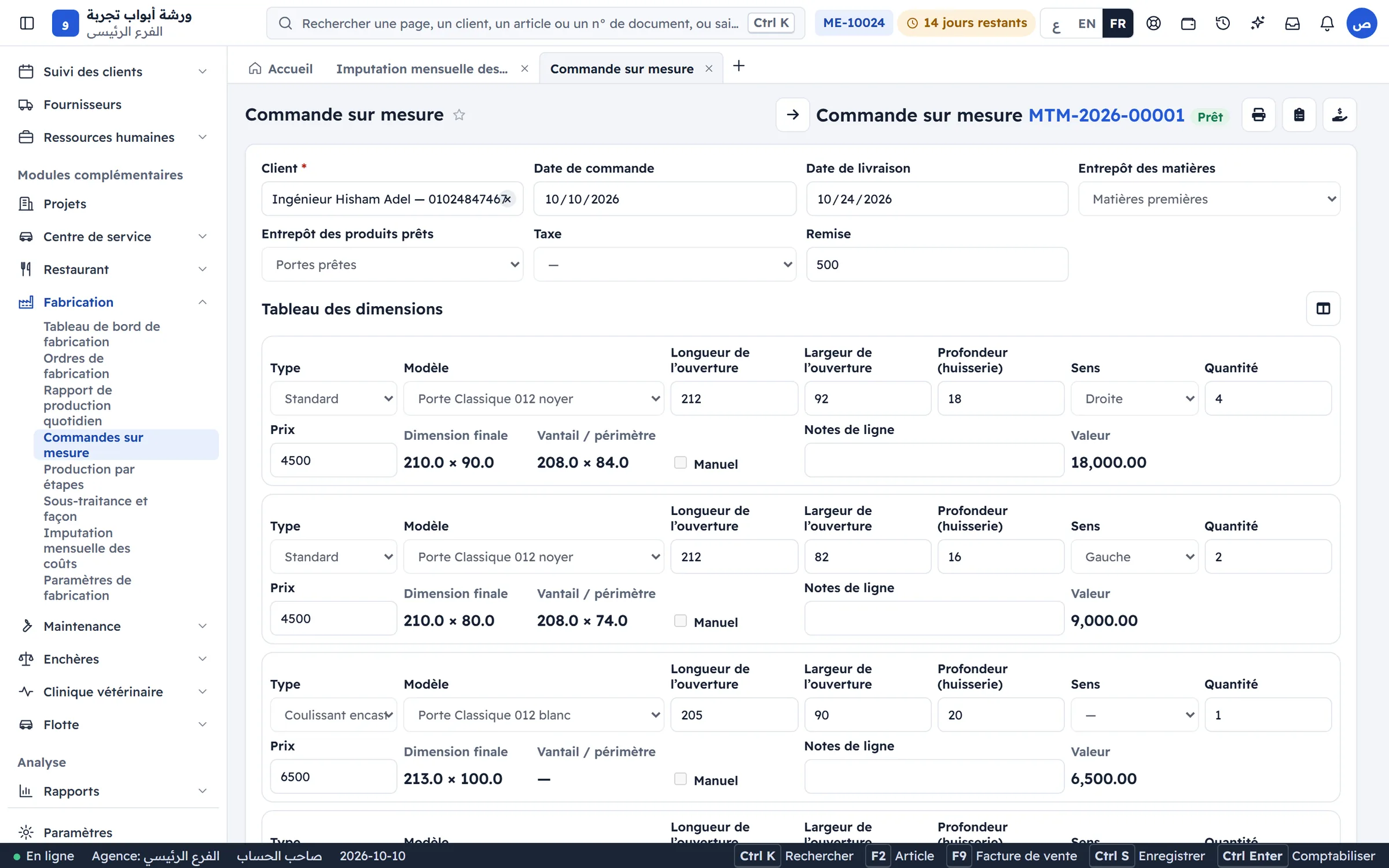Viewport: 1389px width, 868px height.
Task: Check Manuel box for the 9,000.00 row
Action: [x=681, y=621]
